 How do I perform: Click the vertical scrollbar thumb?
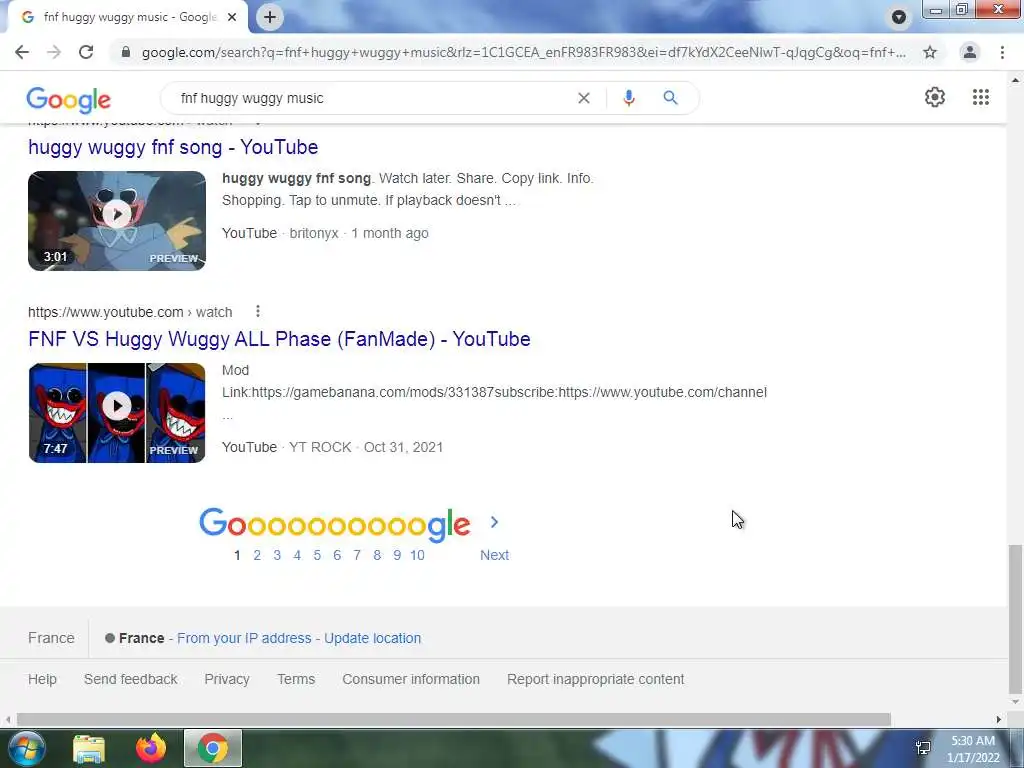pyautogui.click(x=1015, y=619)
